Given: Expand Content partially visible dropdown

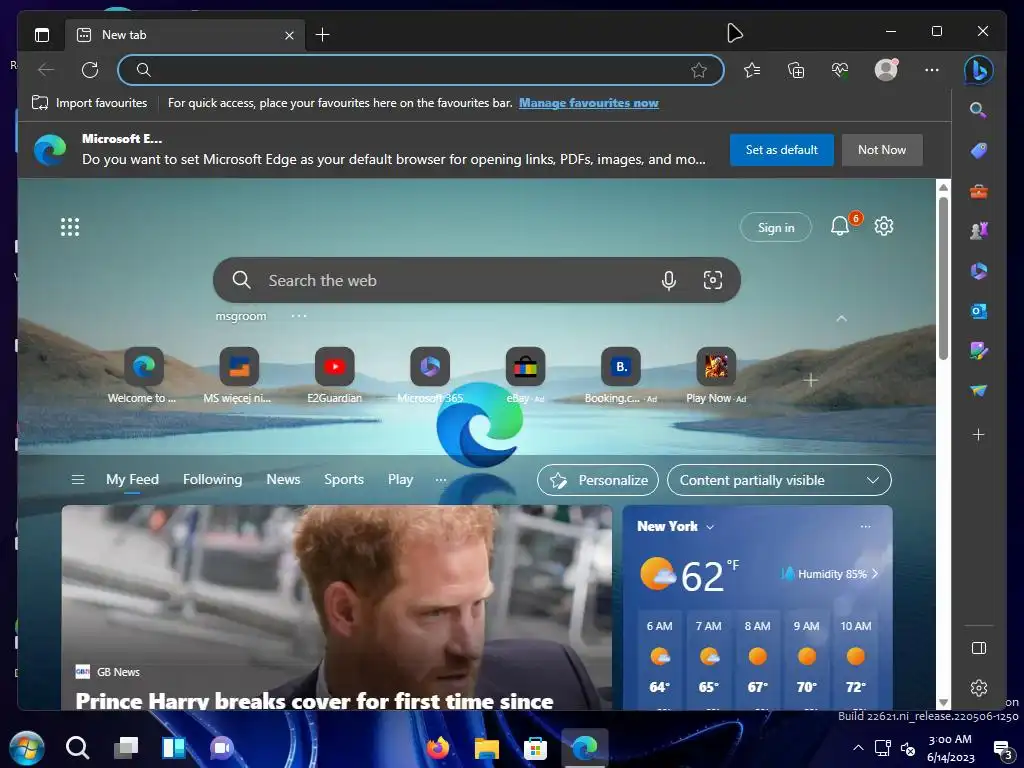Looking at the screenshot, I should point(779,481).
